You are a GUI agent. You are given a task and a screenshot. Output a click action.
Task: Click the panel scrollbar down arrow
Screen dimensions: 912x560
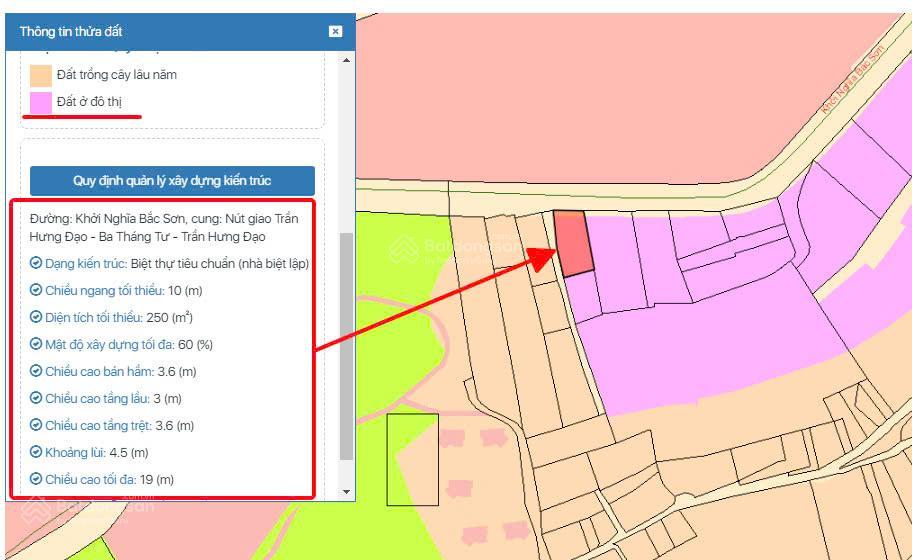[347, 492]
